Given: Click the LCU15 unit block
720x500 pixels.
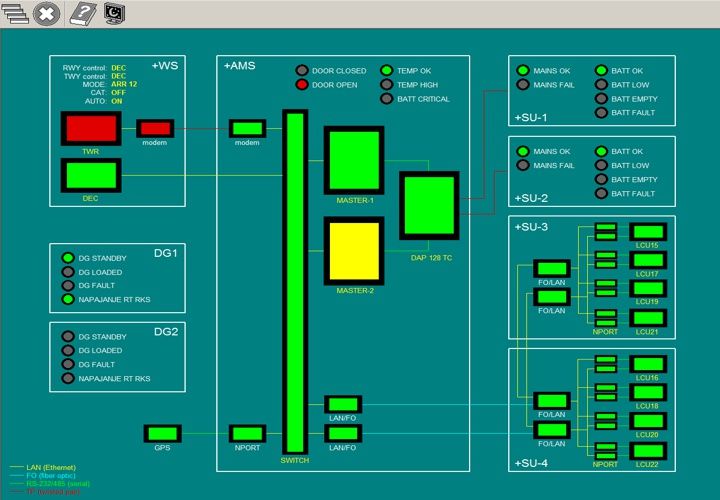Looking at the screenshot, I should pos(647,232).
